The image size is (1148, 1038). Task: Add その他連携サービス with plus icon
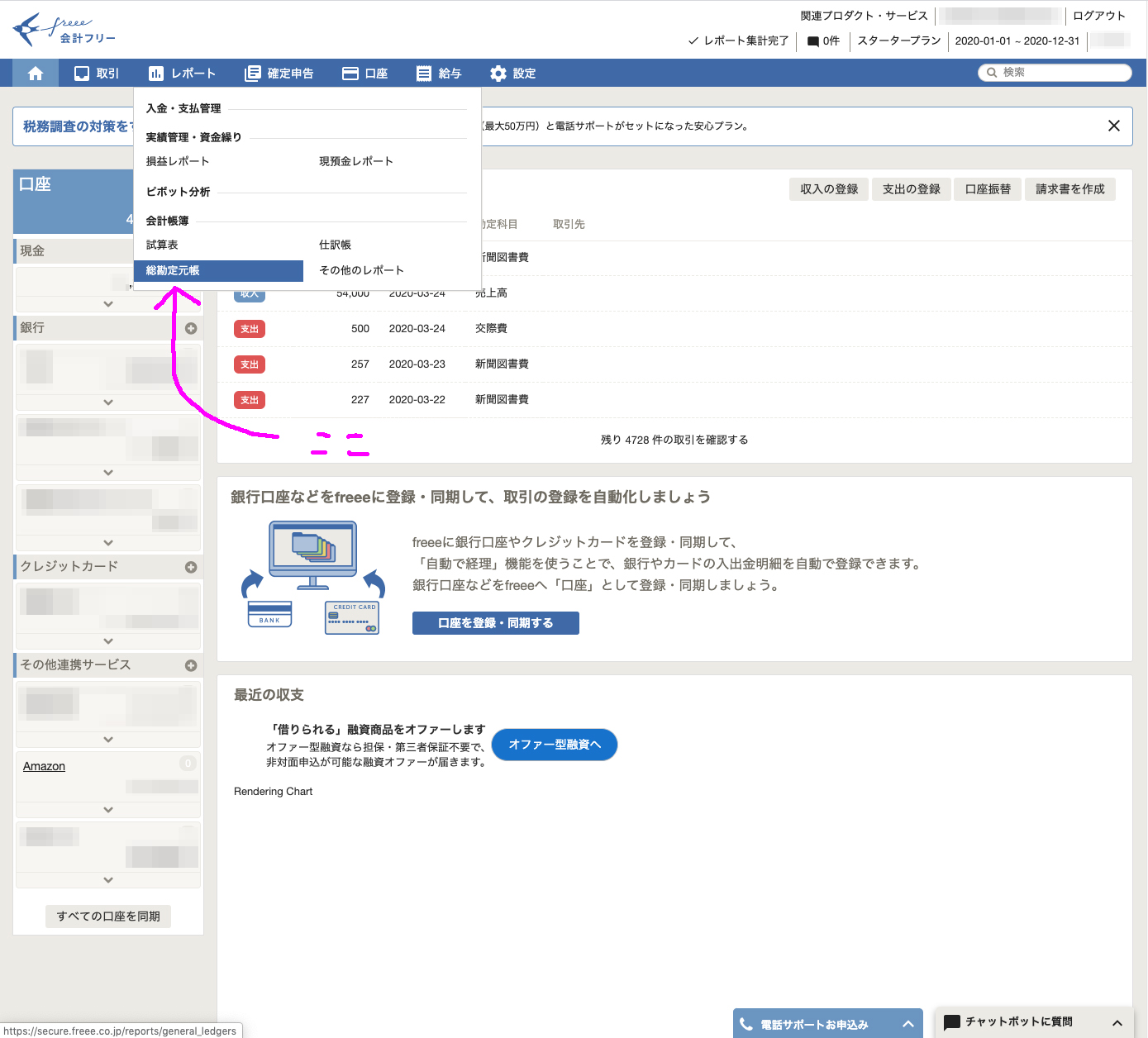pos(191,665)
